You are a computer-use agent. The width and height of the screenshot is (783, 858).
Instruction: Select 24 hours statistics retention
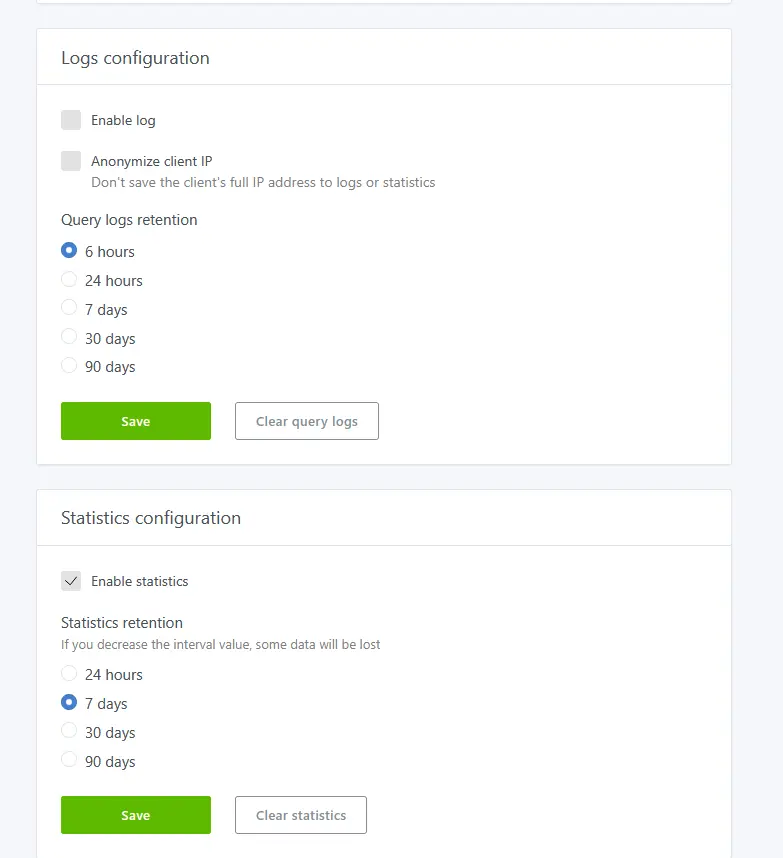tap(69, 673)
